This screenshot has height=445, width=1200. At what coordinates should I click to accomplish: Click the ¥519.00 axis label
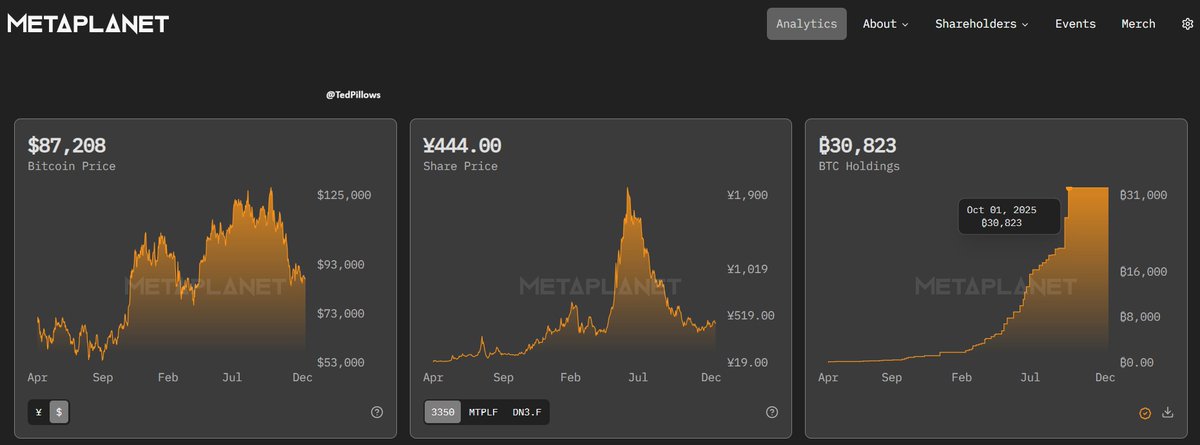pyautogui.click(x=751, y=315)
